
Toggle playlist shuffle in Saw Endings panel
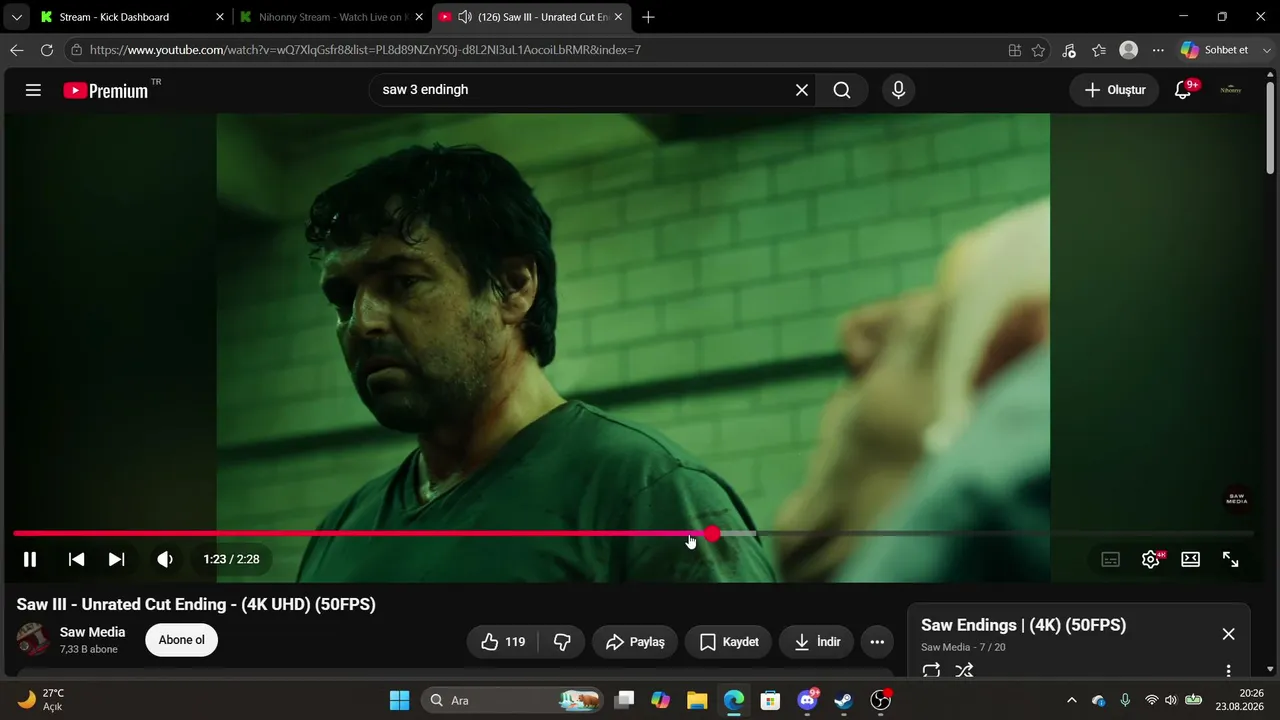point(964,670)
